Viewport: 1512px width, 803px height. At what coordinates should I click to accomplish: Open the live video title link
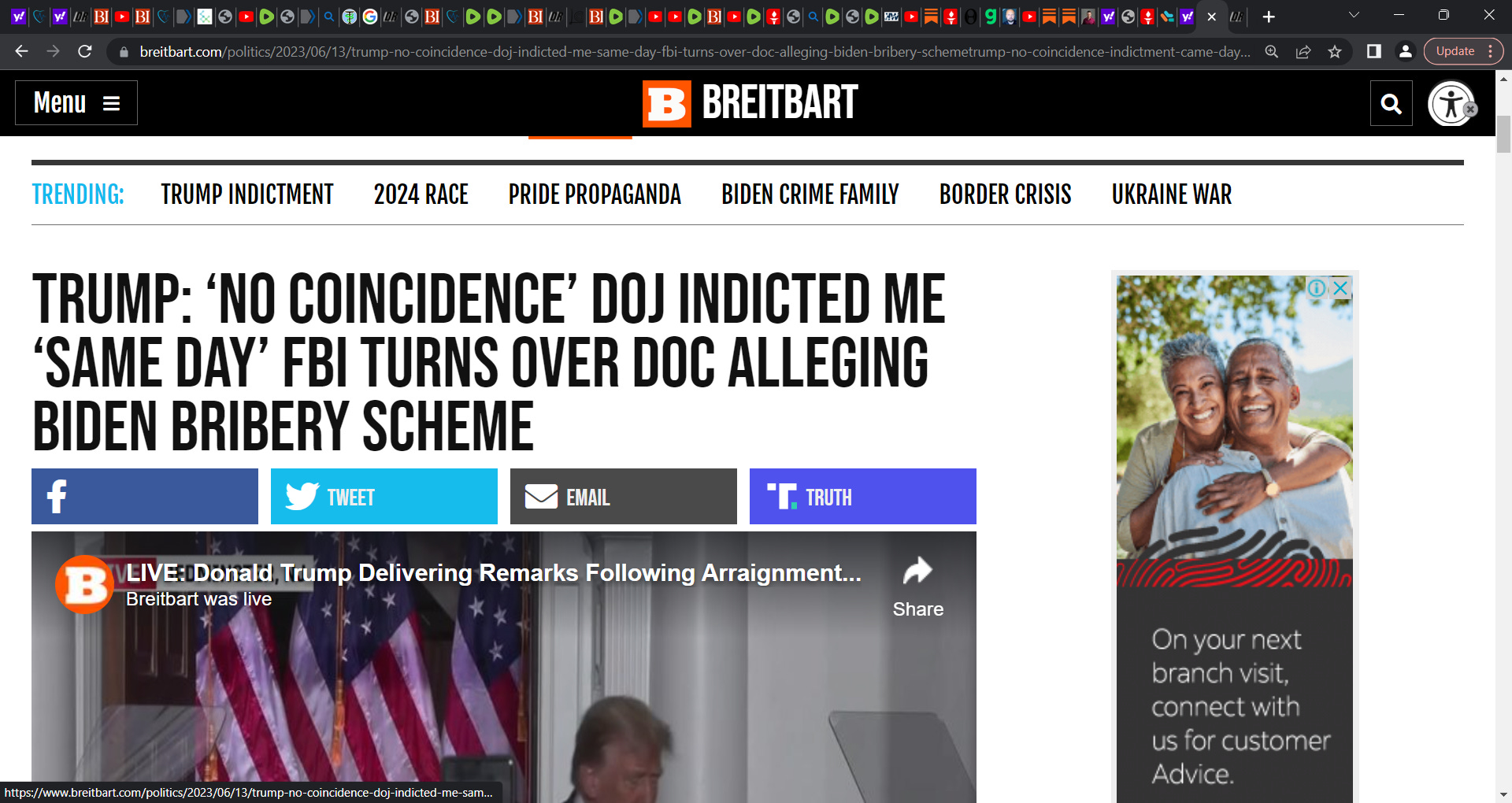[493, 572]
